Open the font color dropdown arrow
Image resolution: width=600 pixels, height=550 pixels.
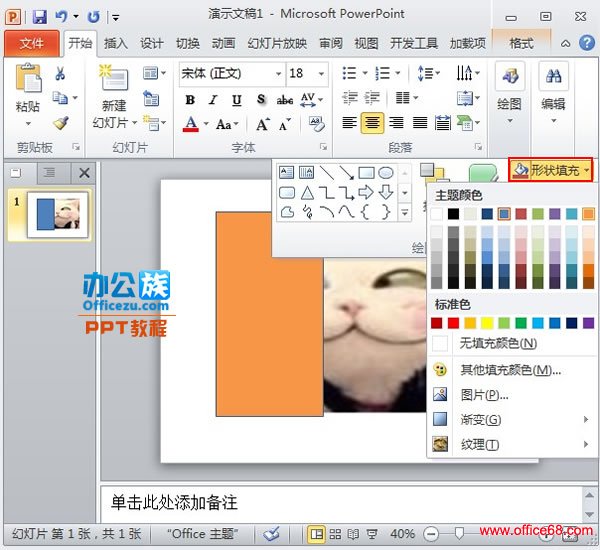coord(206,124)
